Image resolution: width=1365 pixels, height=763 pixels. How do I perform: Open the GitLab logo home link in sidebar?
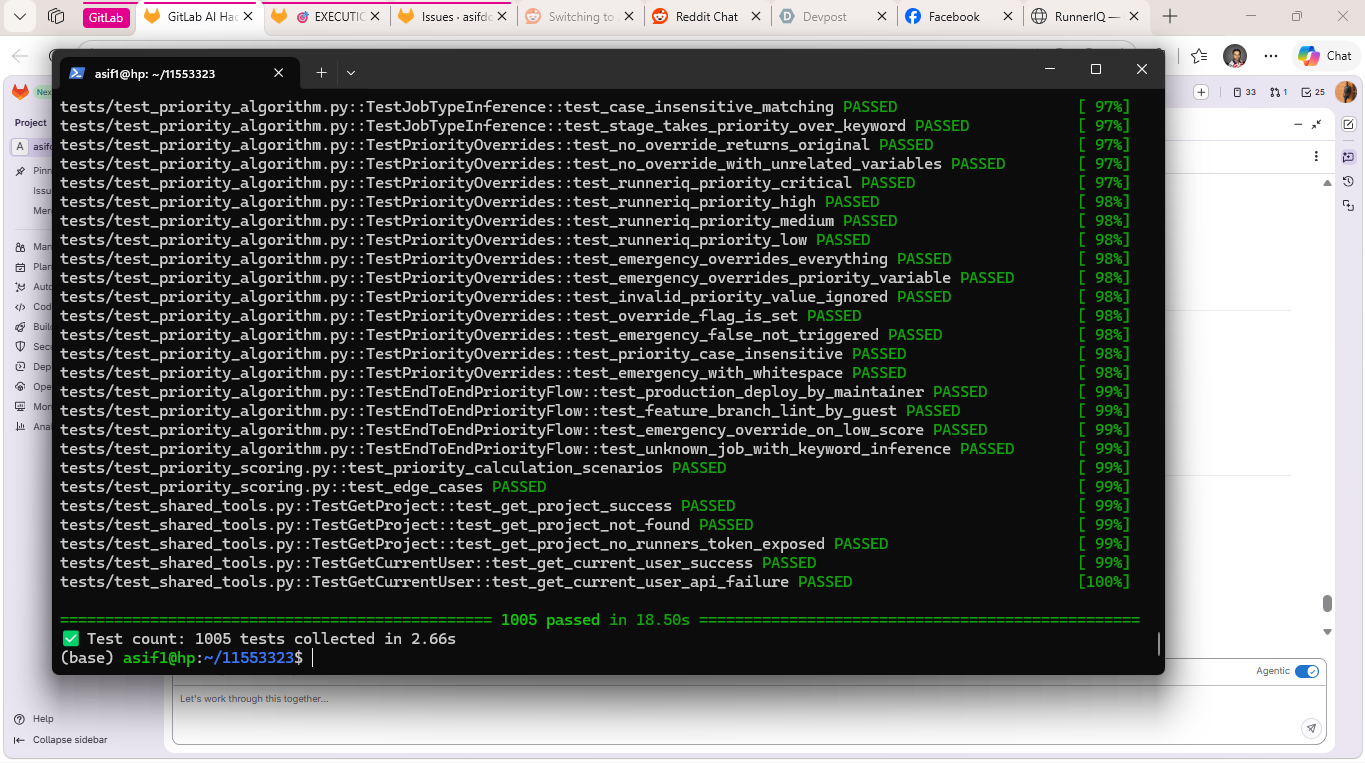20,92
